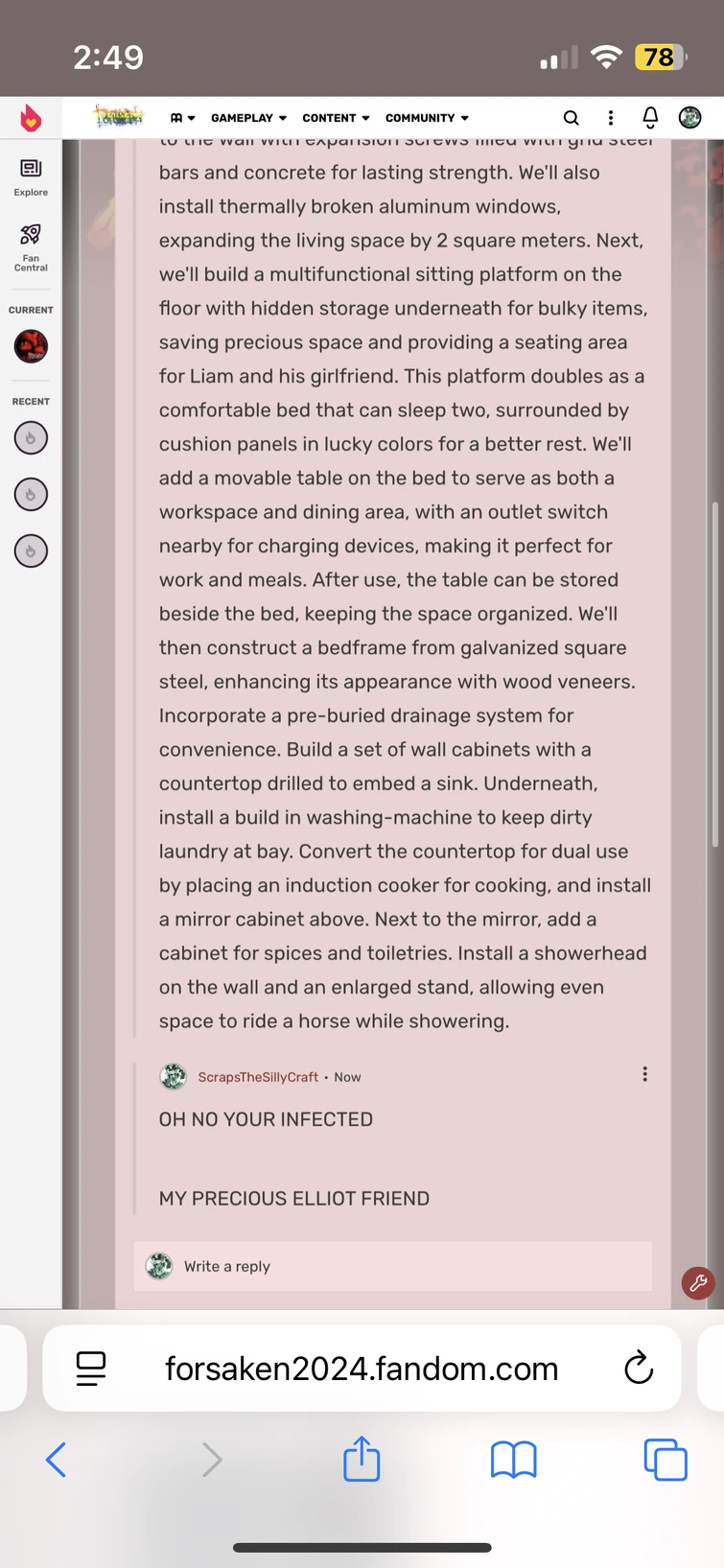Open comment options for ScrapsTheSillyCraft's reply

point(644,1074)
